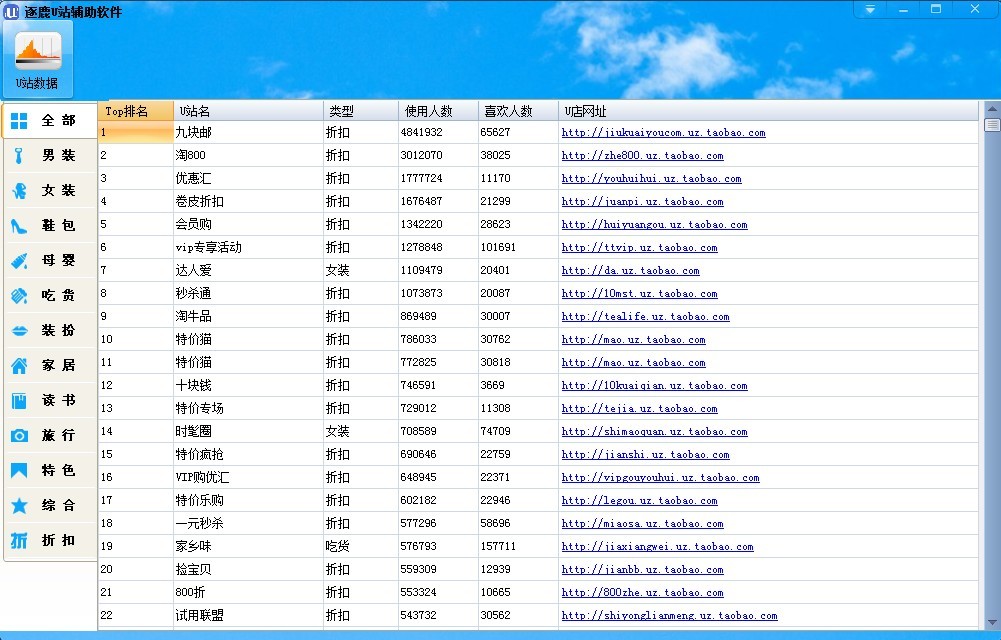Image resolution: width=1001 pixels, height=640 pixels.
Task: Open shiyonglianmeng.uz.taobao.com link
Action: [x=670, y=615]
